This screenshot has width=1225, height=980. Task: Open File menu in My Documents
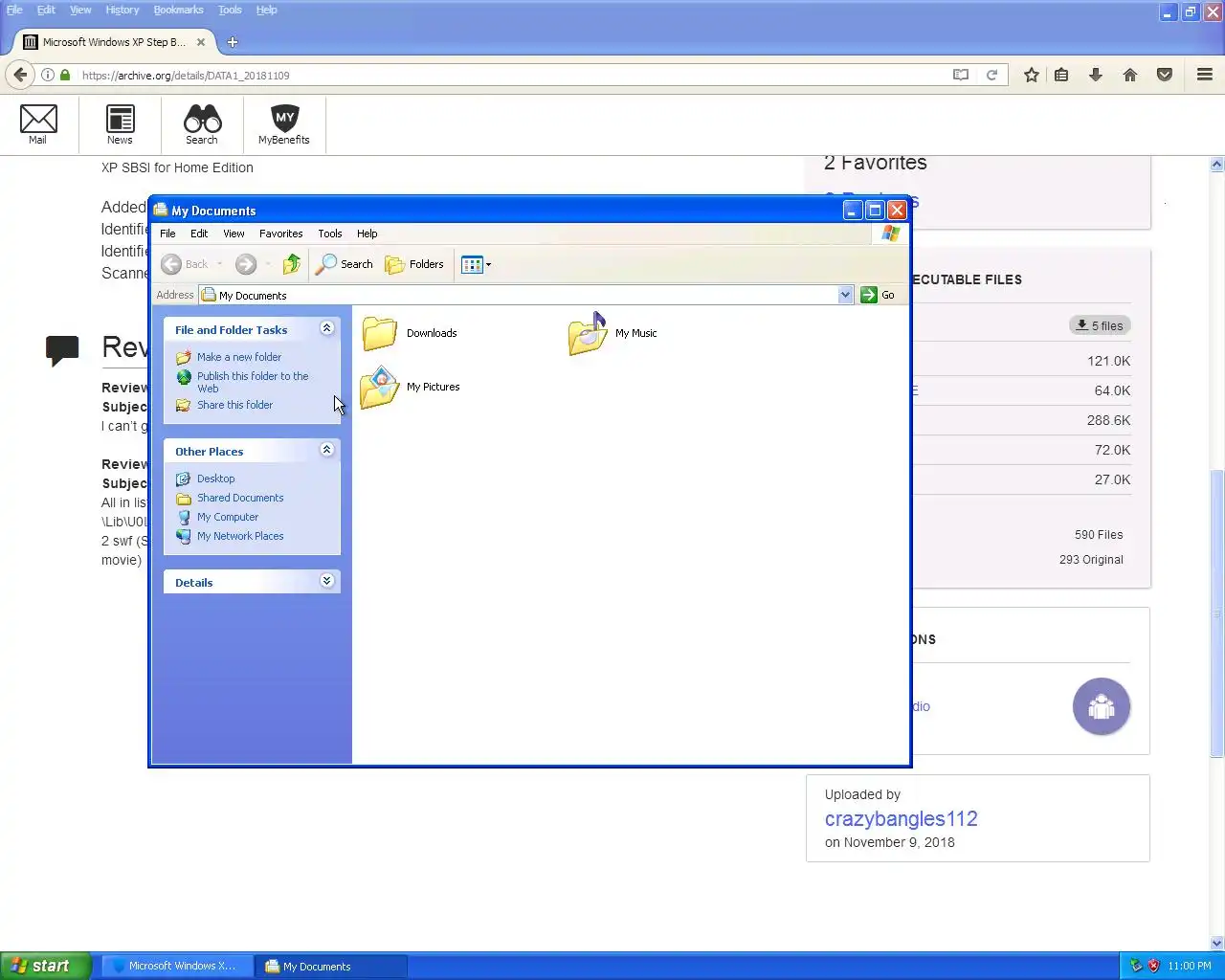167,234
